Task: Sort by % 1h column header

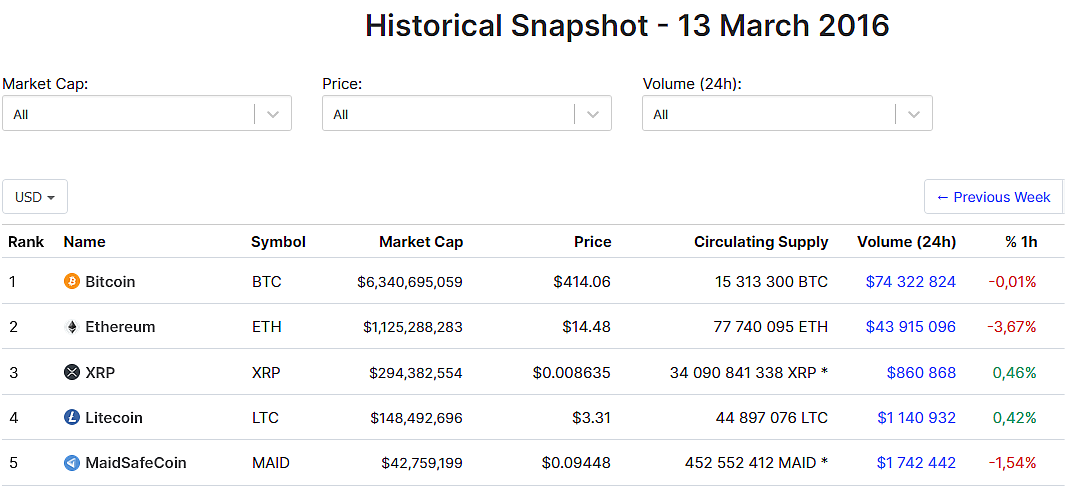Action: 1021,242
